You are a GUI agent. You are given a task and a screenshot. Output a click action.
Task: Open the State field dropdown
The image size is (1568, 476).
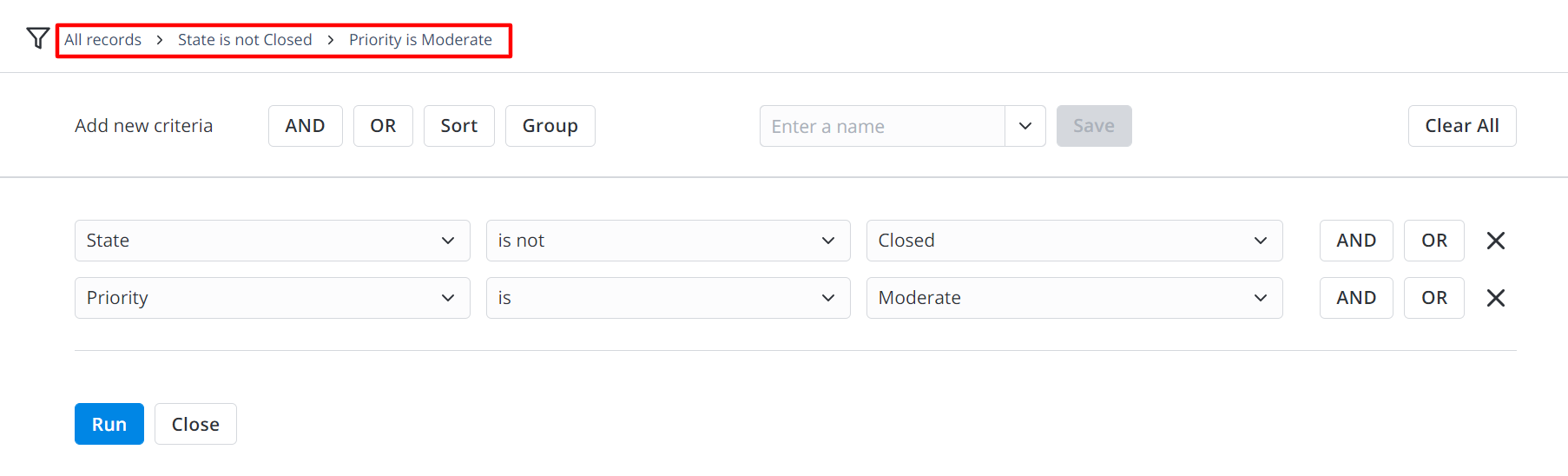[x=272, y=241]
